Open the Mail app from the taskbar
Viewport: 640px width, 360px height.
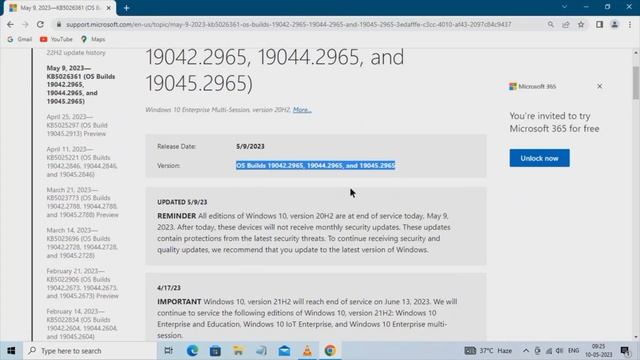point(284,351)
